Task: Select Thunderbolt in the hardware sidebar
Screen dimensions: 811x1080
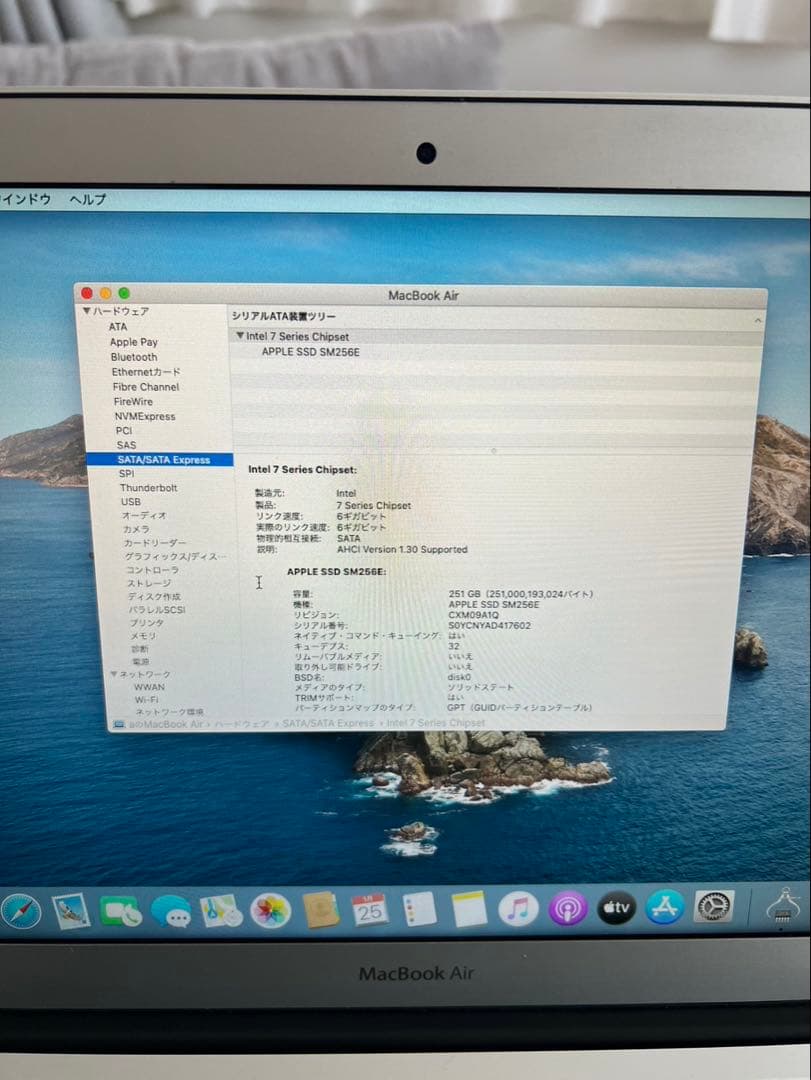Action: pos(150,488)
